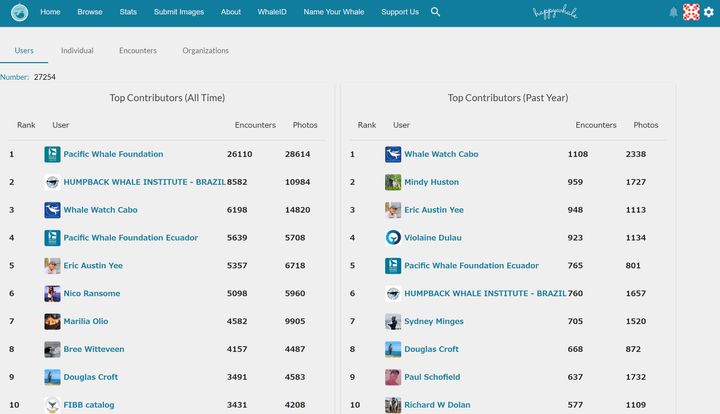Image resolution: width=720 pixels, height=414 pixels.
Task: Open Nico Ransome's profile link
Action: [92, 294]
